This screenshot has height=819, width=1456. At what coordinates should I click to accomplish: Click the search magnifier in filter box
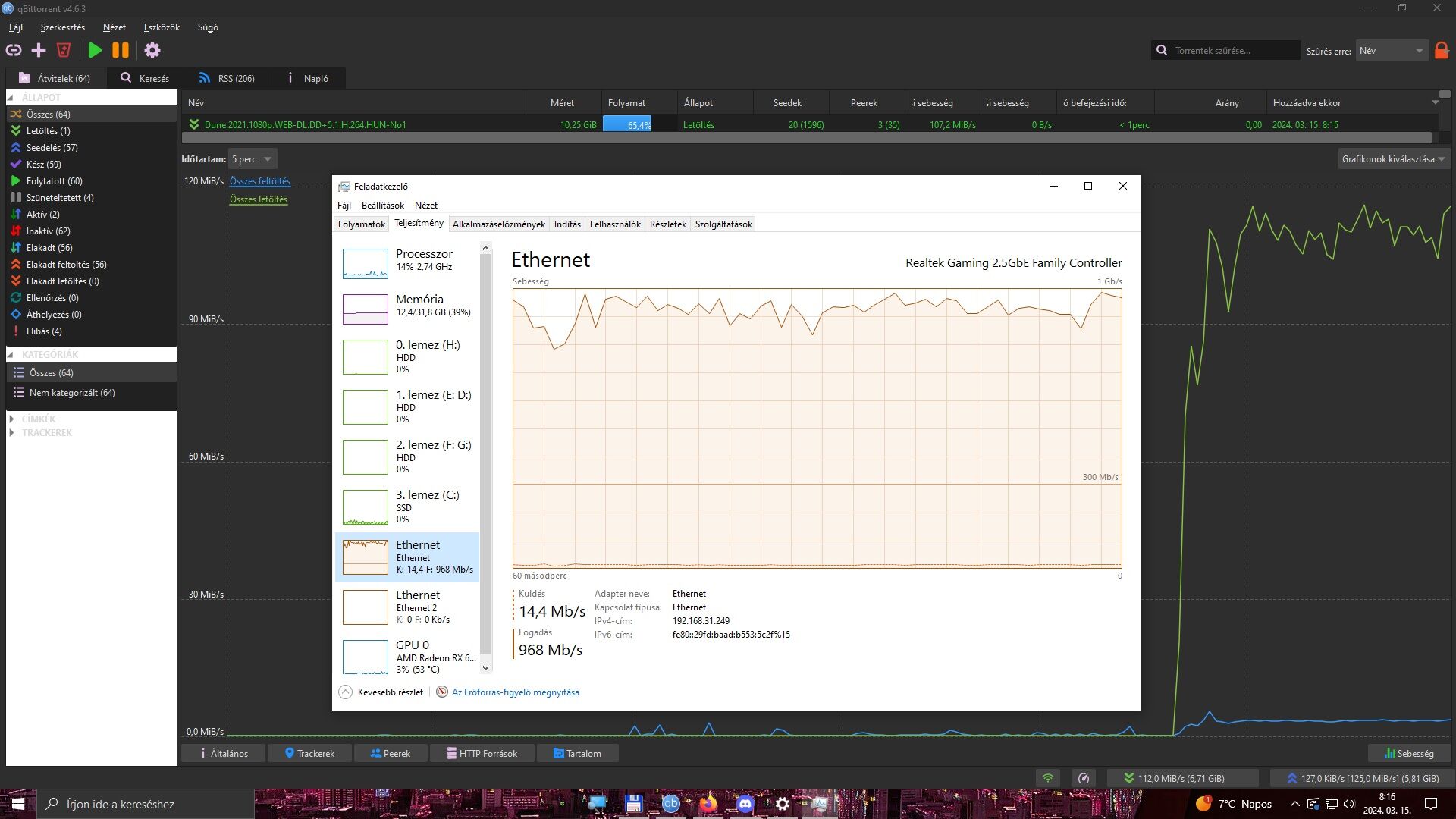pyautogui.click(x=1162, y=51)
